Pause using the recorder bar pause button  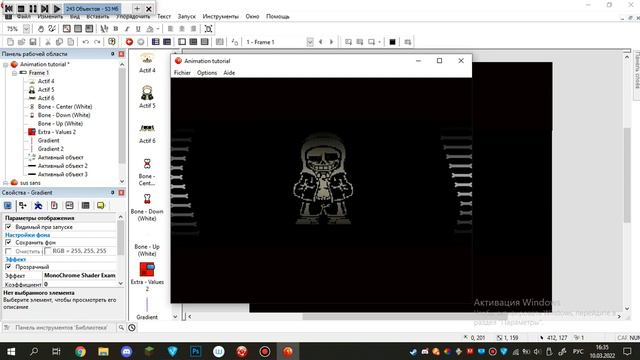[x=33, y=9]
